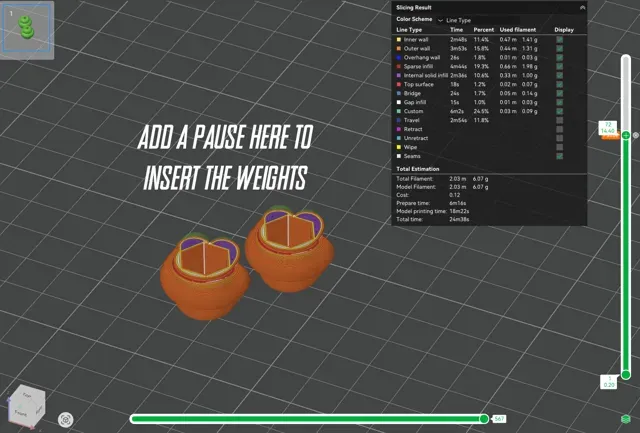Toggle Overhang wall display checkbox
Screen dimensions: 640x433
point(560,58)
